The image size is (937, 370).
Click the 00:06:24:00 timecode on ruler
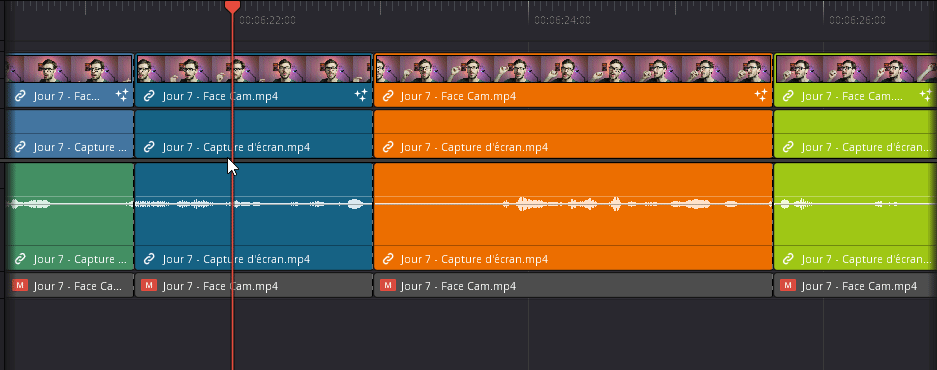pos(562,20)
